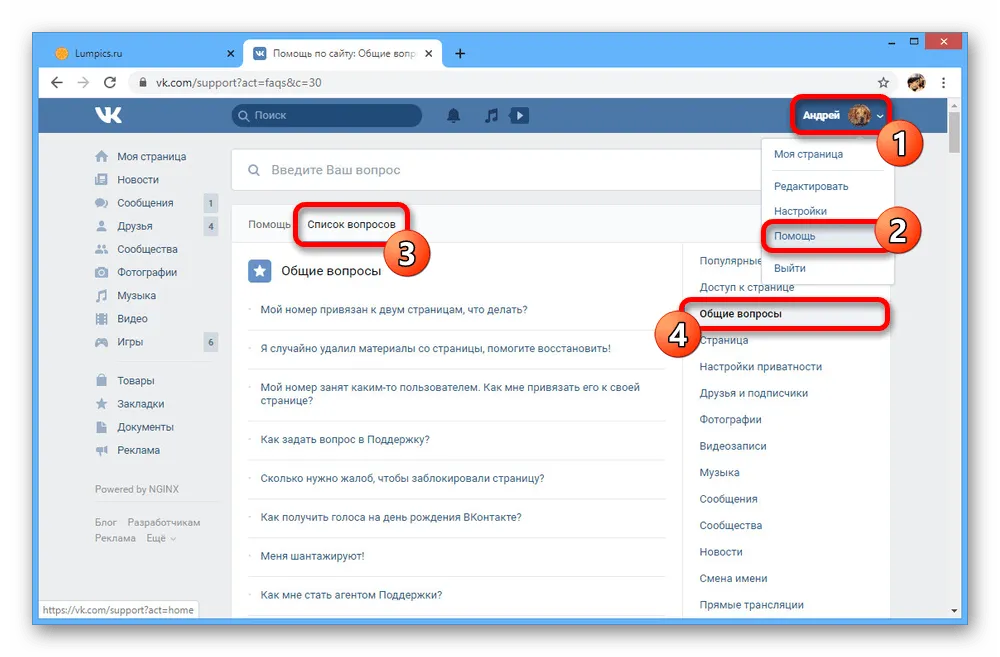Bookmark page with the star icon
Viewport: 1000px width, 657px height.
pos(883,82)
